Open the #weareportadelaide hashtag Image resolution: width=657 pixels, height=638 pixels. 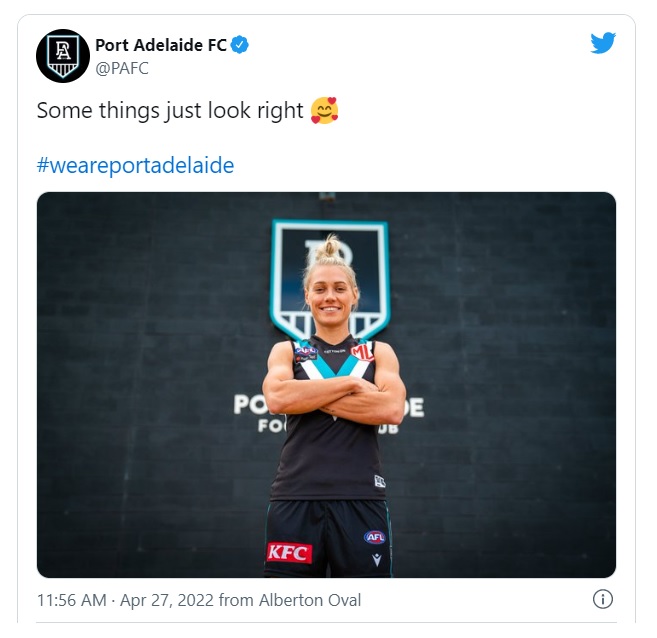click(135, 165)
